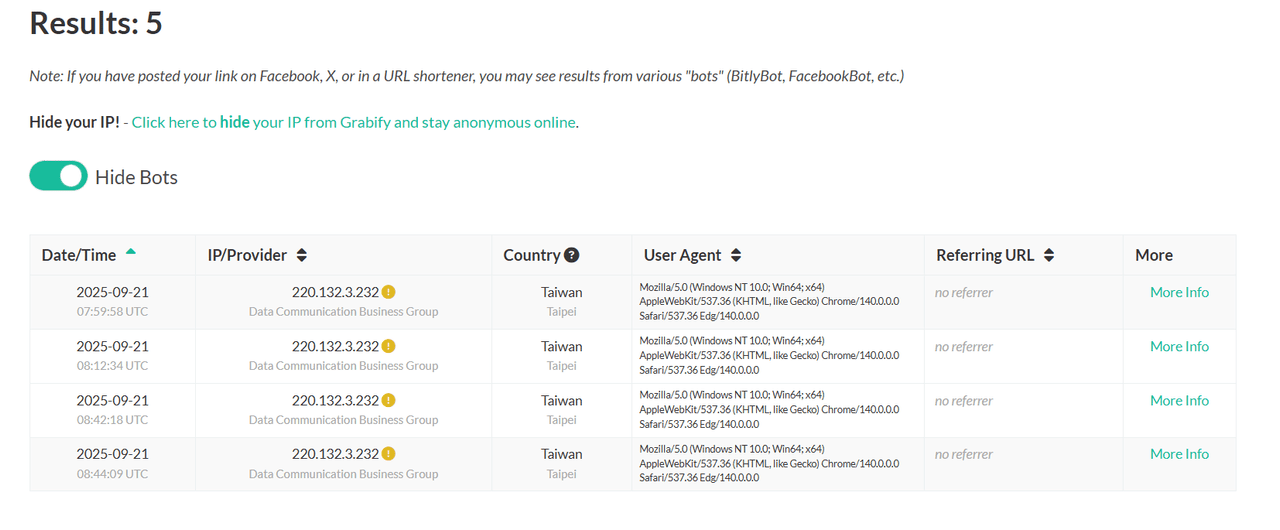Sort by Referring URL column arrows
Image resolution: width=1280 pixels, height=530 pixels.
point(1049,255)
